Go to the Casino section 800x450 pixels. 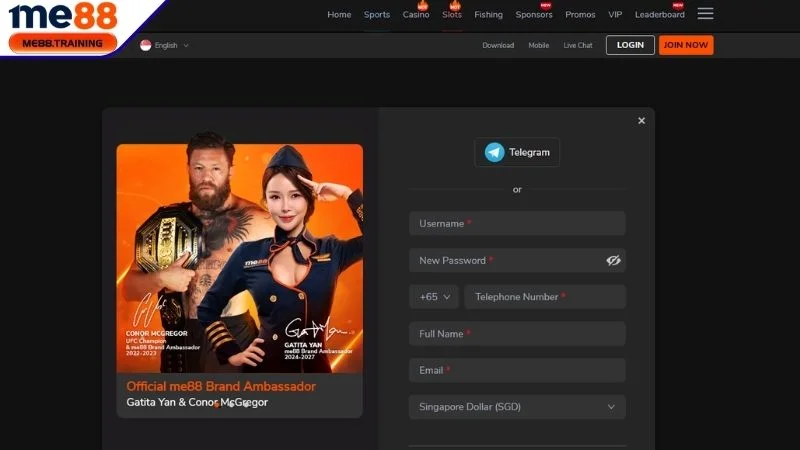pos(416,15)
